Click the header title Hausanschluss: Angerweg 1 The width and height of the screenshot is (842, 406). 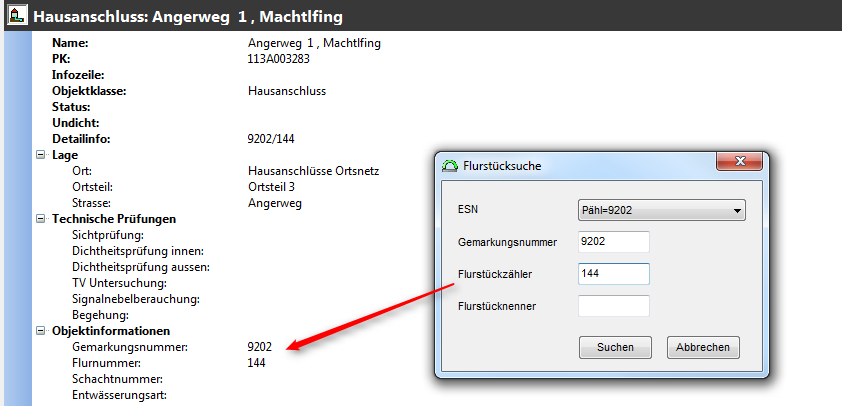pyautogui.click(x=188, y=16)
